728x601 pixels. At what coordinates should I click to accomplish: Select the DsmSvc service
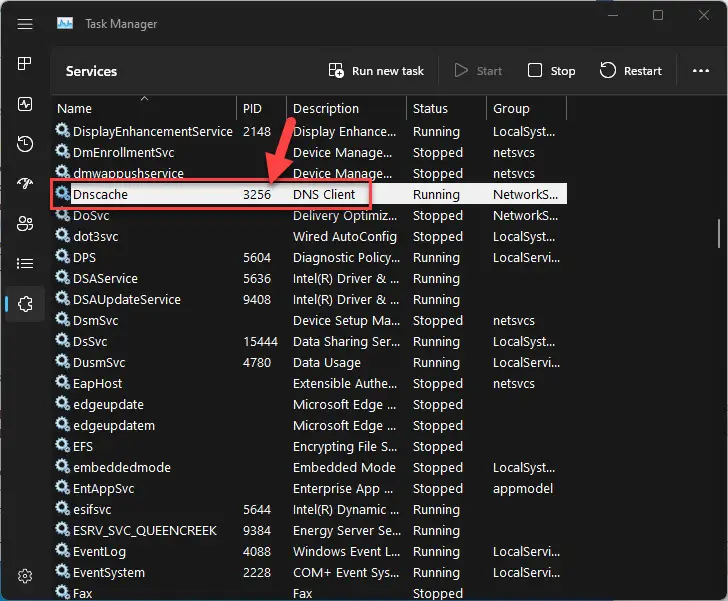coord(309,320)
